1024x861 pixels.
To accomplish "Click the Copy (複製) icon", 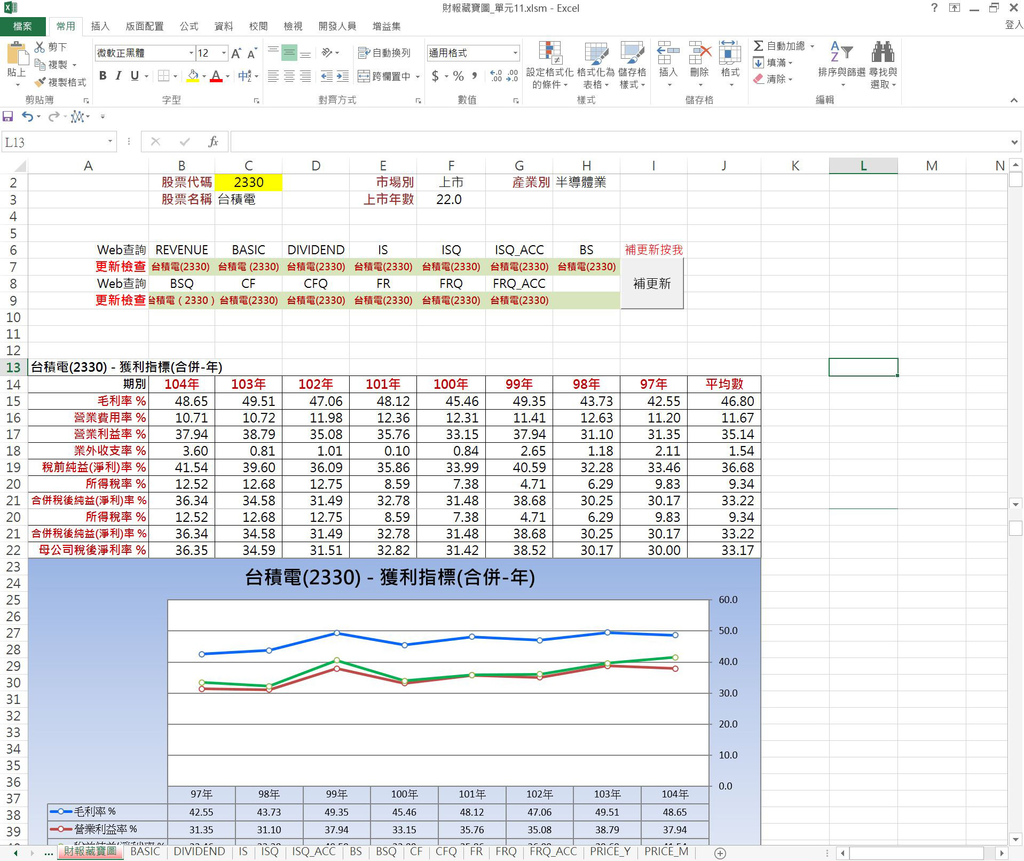I will [40, 64].
